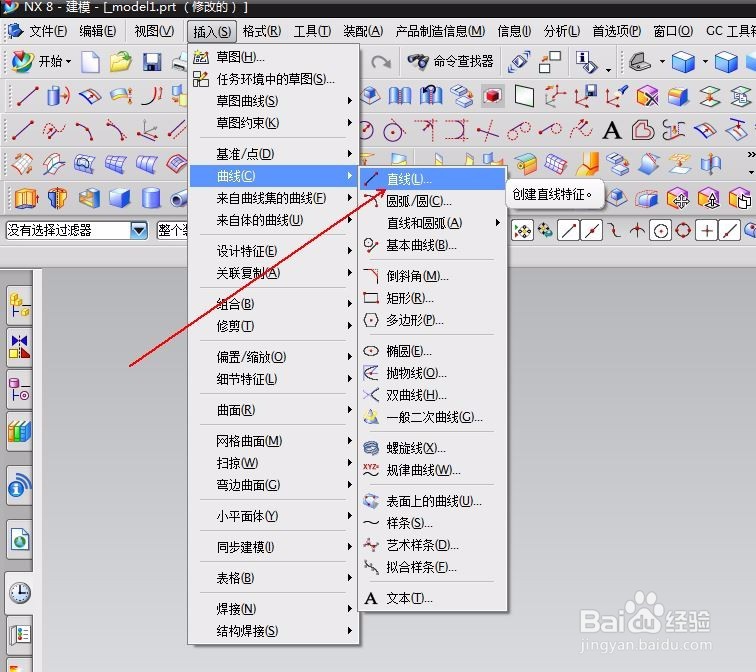The image size is (756, 672).
Task: Click the Start (开始) button
Action: coord(41,61)
